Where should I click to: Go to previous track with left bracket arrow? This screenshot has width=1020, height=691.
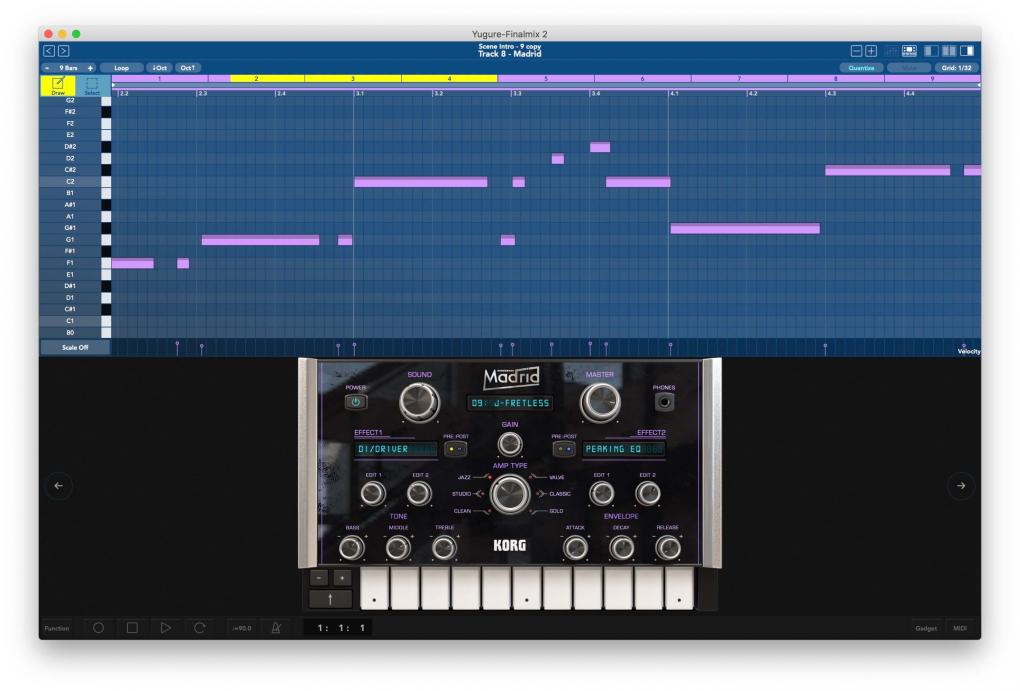[x=49, y=51]
